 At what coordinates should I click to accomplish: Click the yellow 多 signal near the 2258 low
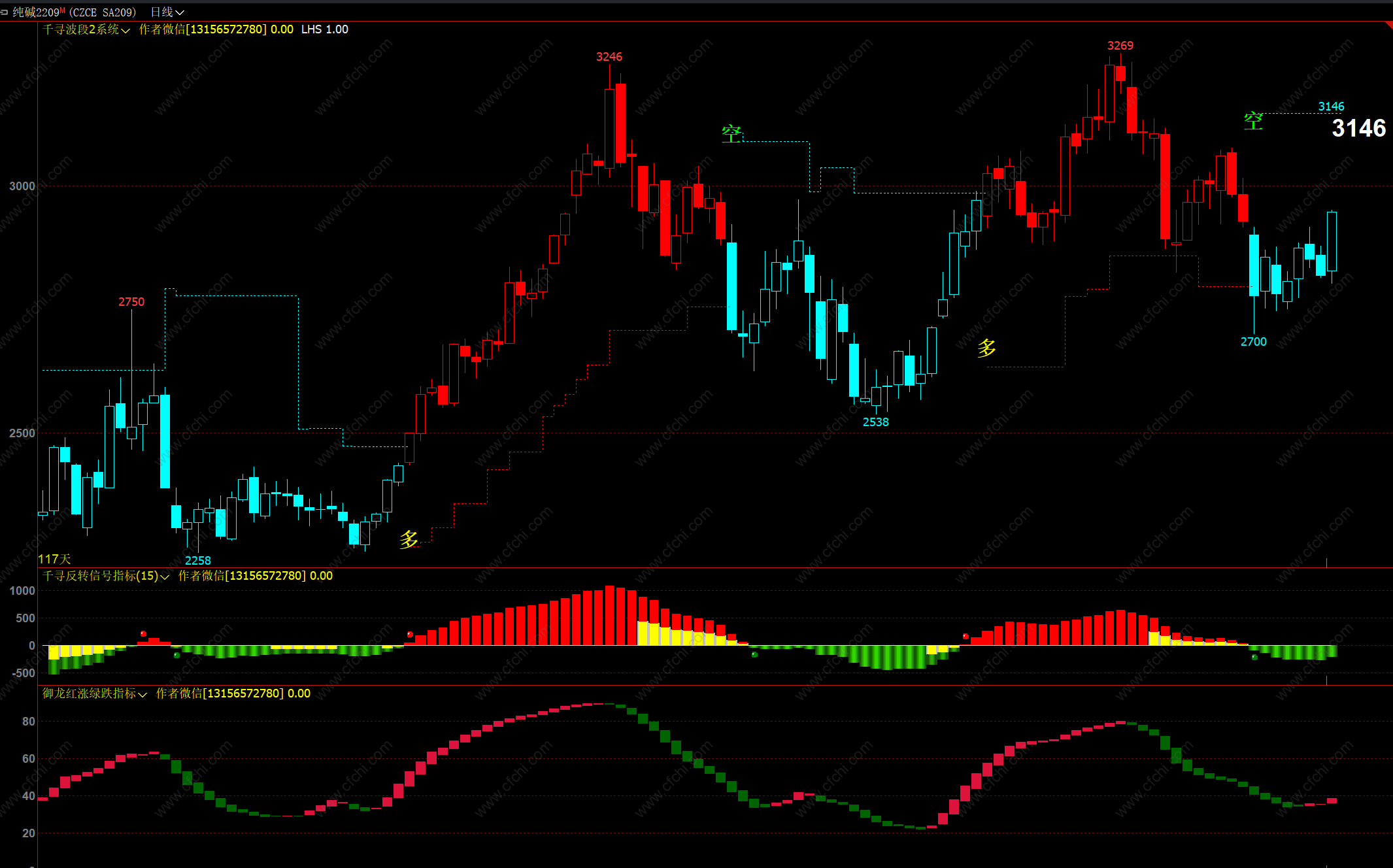click(x=409, y=539)
